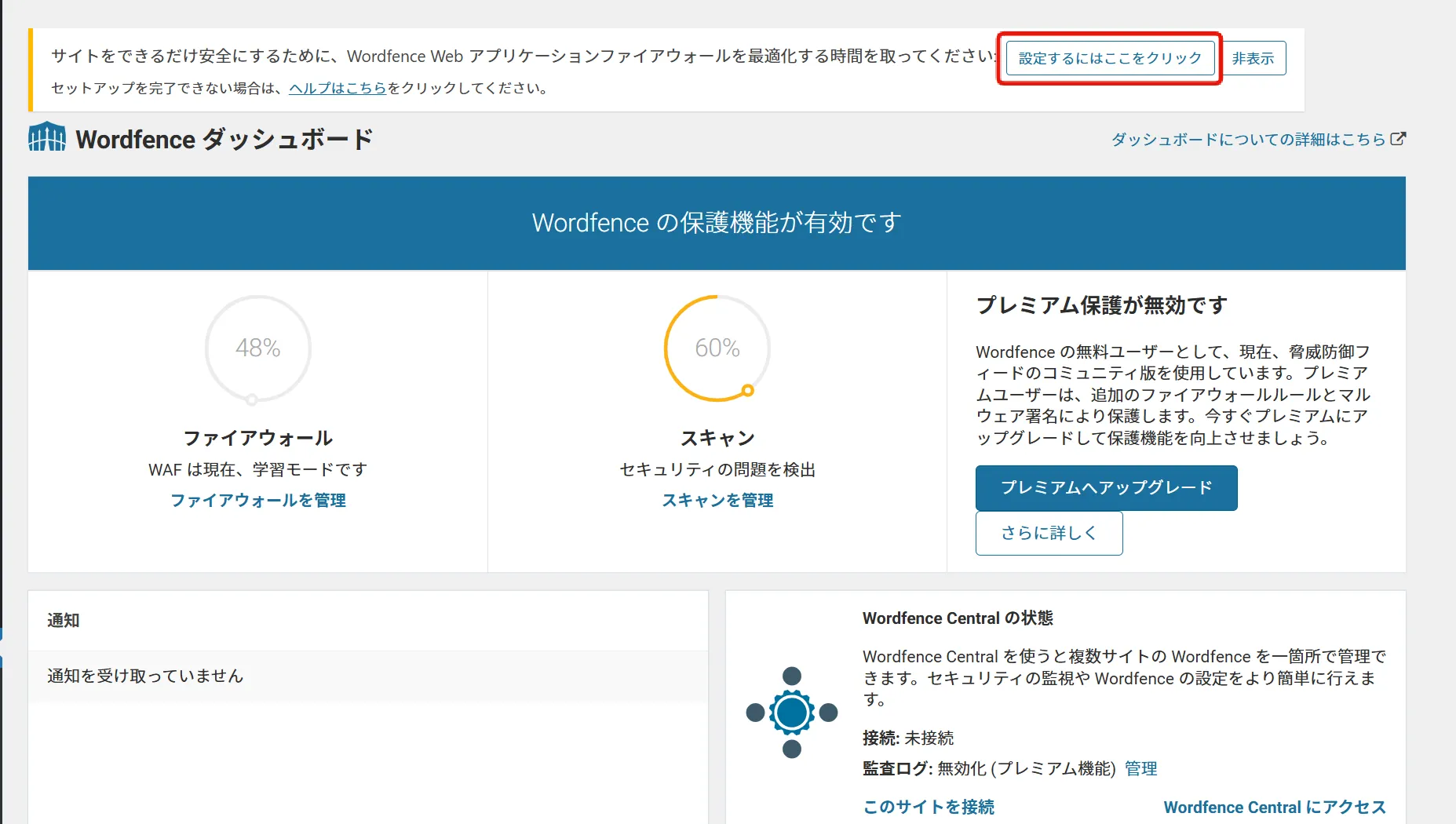Click the scan 60% progress ring
This screenshot has height=824, width=1456.
coord(717,348)
